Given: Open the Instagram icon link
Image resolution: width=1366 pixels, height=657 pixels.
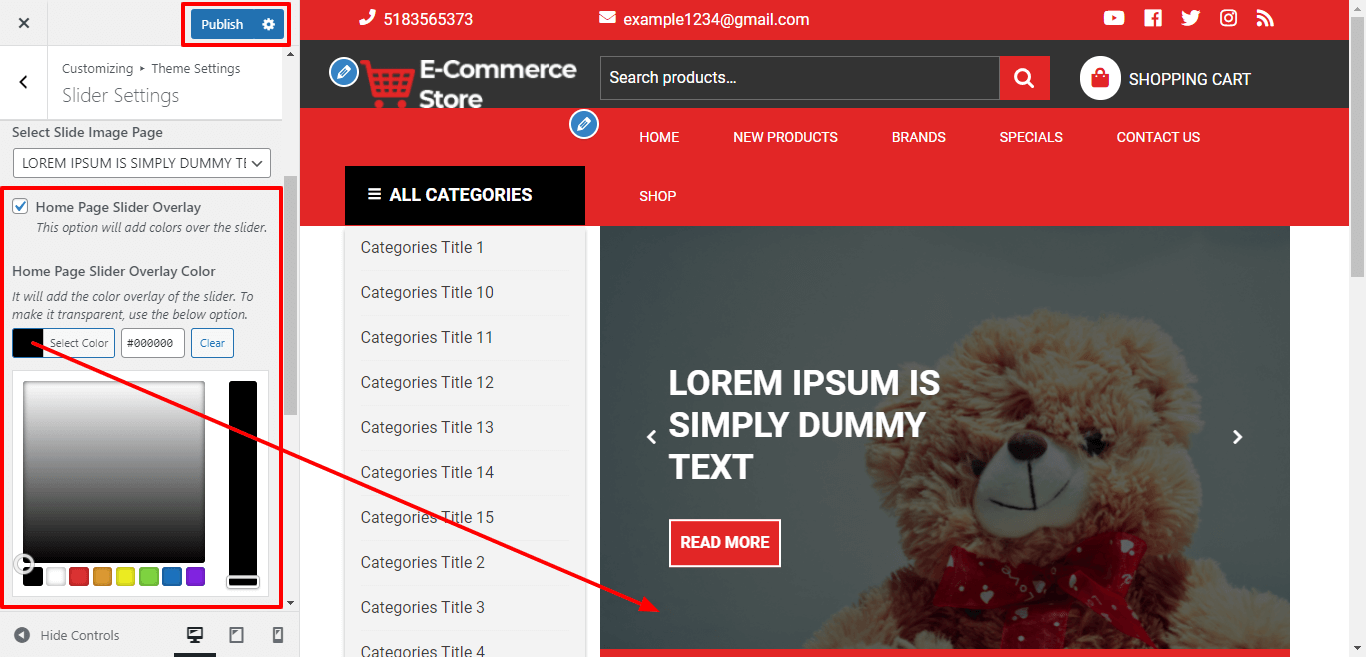Looking at the screenshot, I should pyautogui.click(x=1228, y=18).
